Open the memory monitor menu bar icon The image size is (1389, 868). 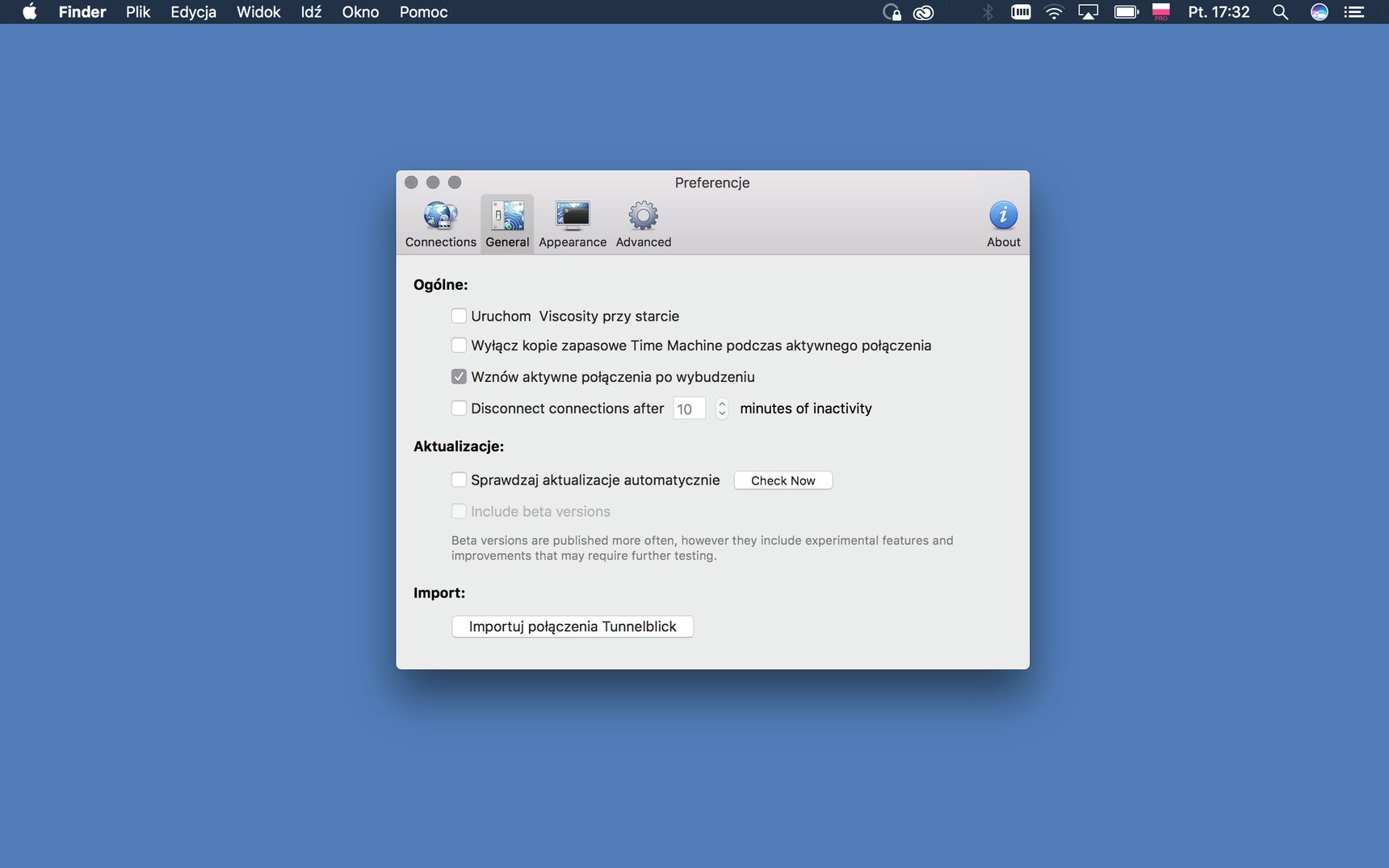(x=1021, y=12)
